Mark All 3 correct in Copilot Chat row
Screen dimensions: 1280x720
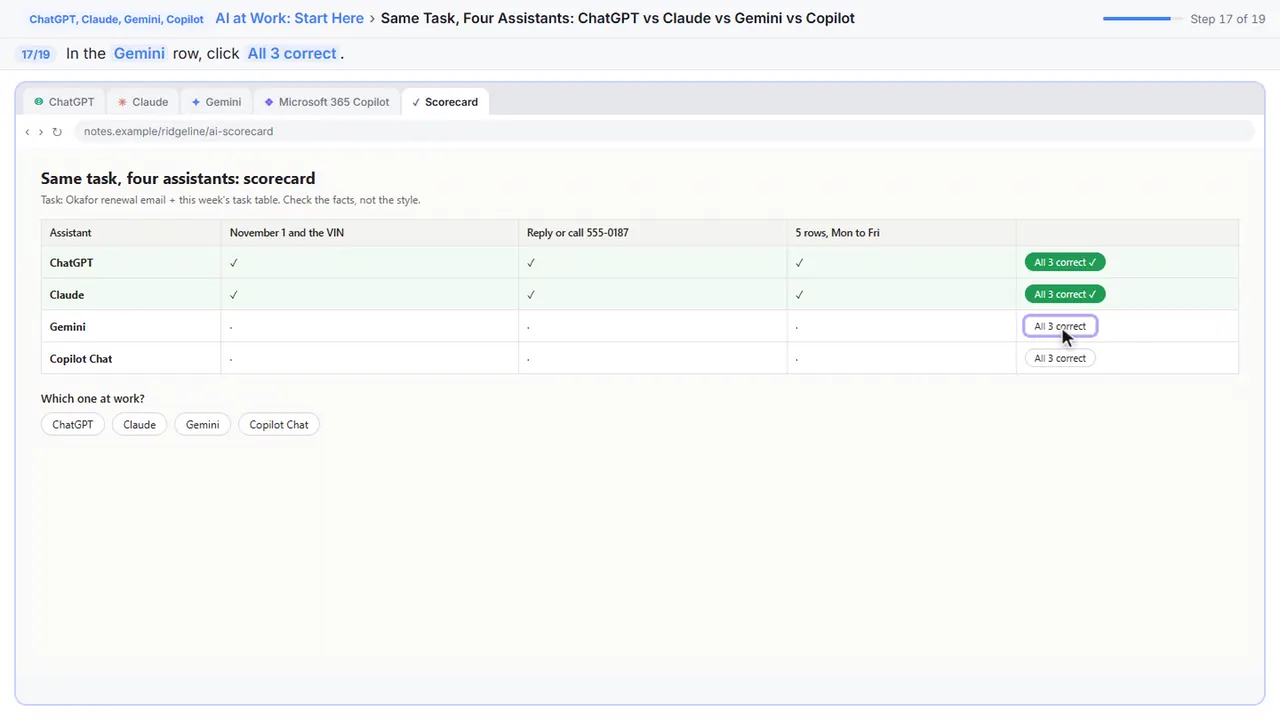tap(1060, 359)
